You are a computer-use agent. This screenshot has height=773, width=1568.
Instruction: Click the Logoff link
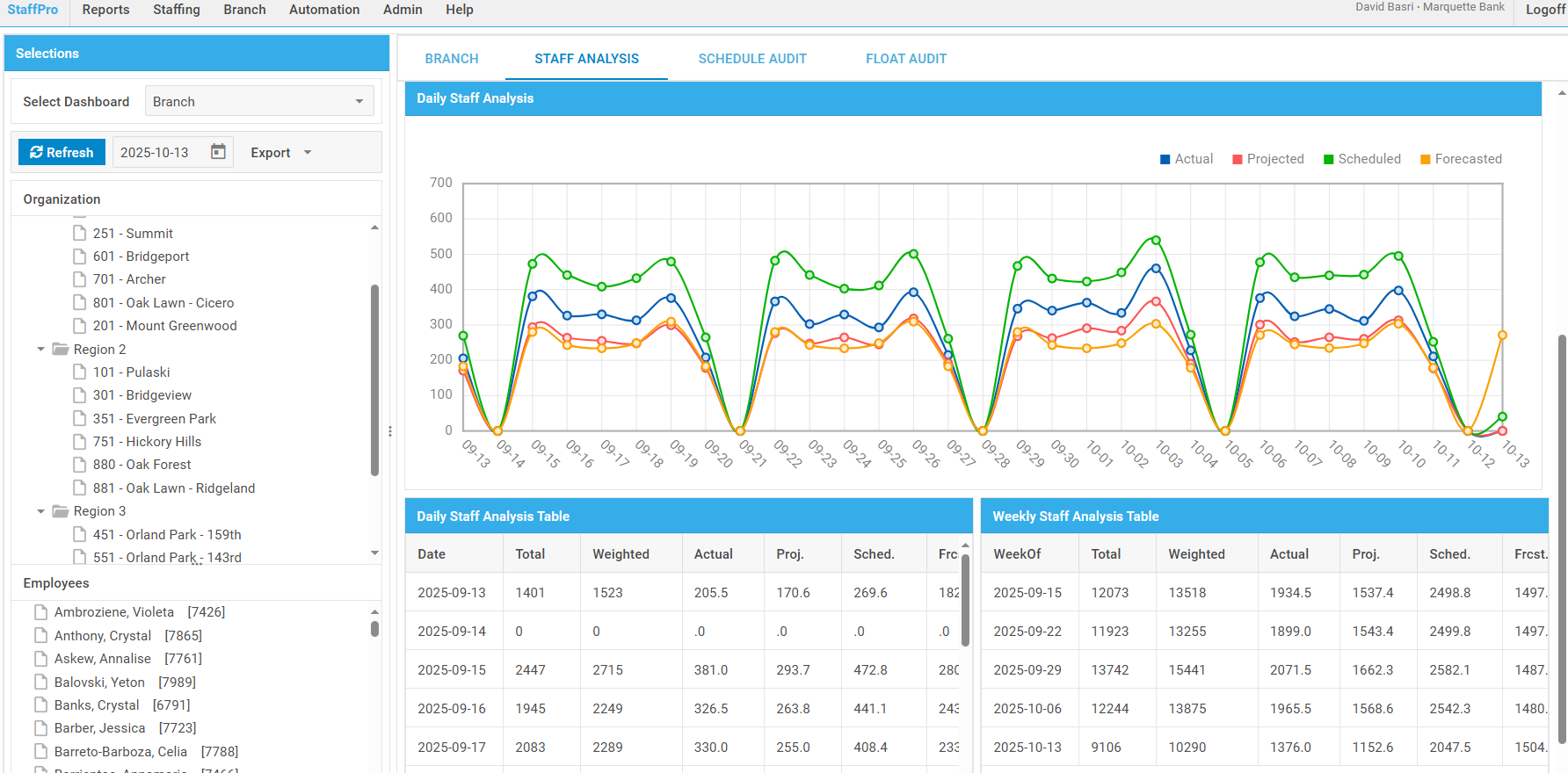(x=1544, y=10)
